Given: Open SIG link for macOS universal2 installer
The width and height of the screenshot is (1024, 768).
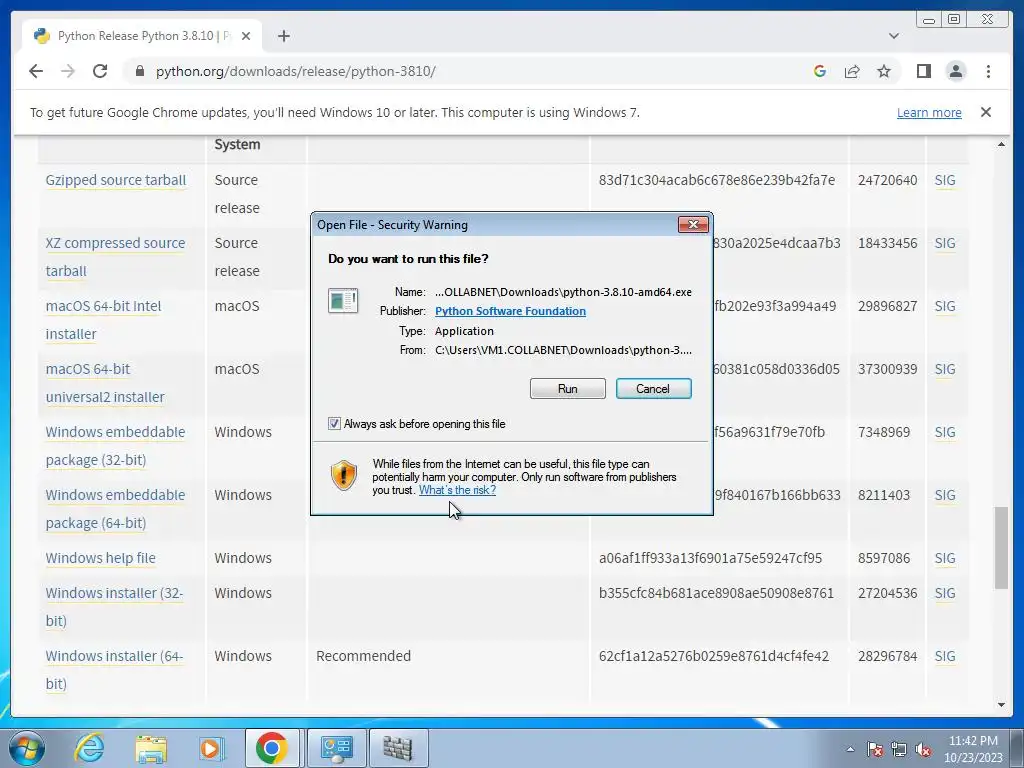Looking at the screenshot, I should coord(944,369).
